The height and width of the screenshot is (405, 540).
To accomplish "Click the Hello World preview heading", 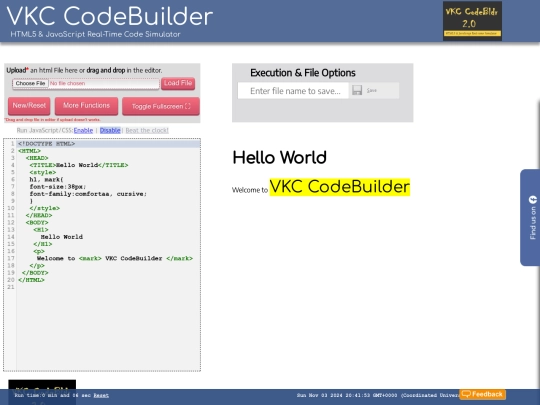I will point(280,158).
